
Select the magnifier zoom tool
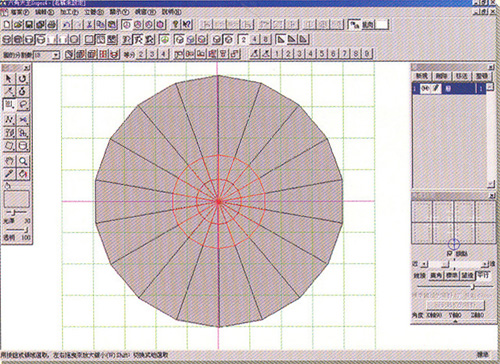click(x=23, y=161)
